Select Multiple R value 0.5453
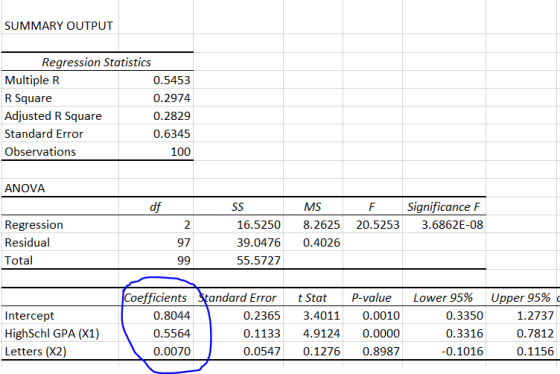This screenshot has height=374, width=560. (x=172, y=80)
